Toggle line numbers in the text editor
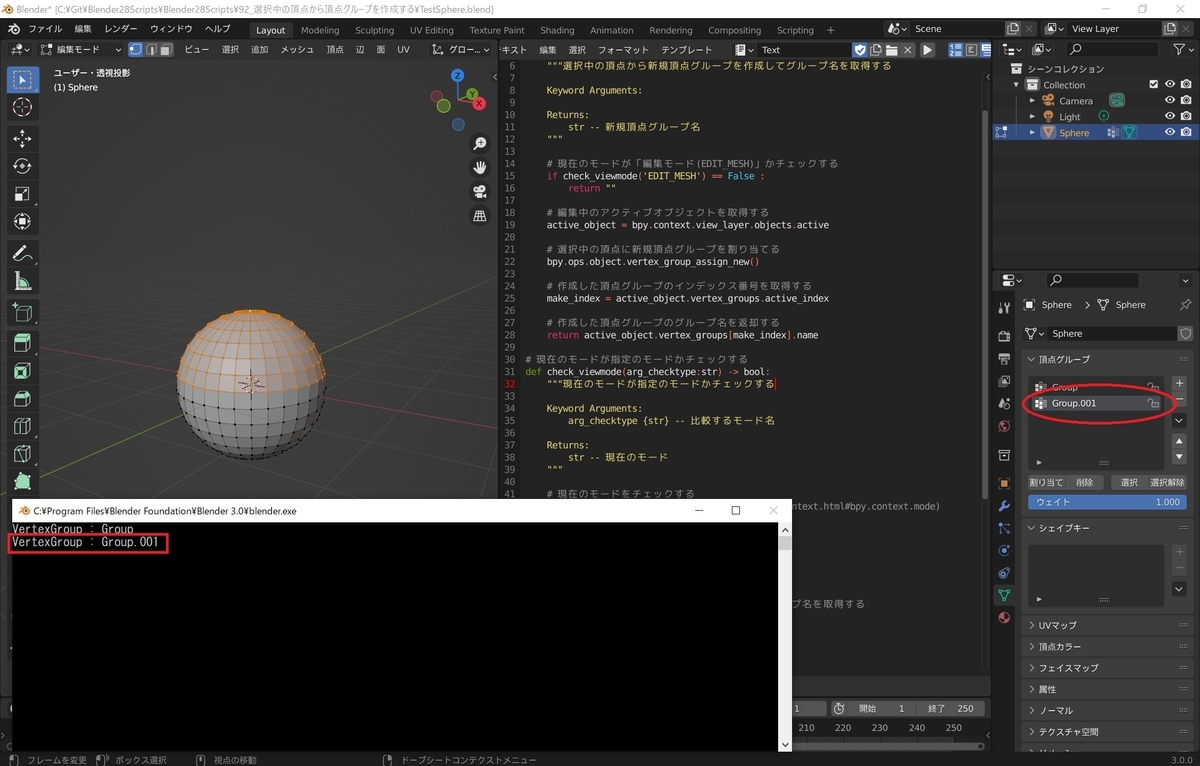Viewport: 1200px width, 766px height. pos(956,49)
